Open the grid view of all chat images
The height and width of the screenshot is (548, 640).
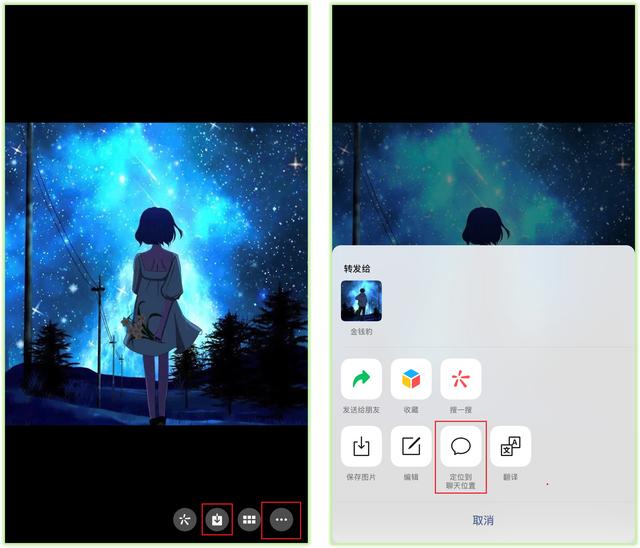click(249, 519)
